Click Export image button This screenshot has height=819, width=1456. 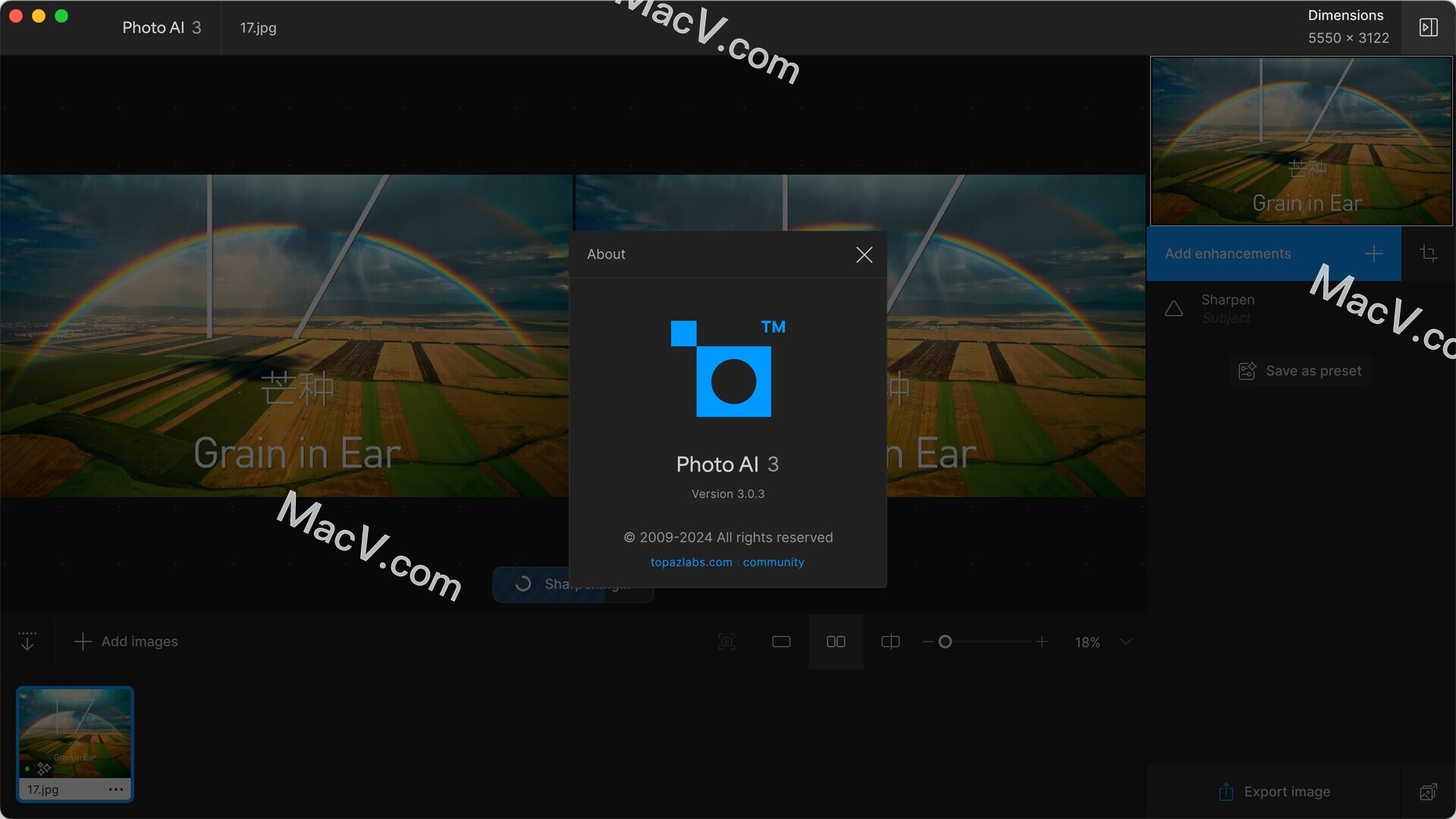pos(1274,792)
